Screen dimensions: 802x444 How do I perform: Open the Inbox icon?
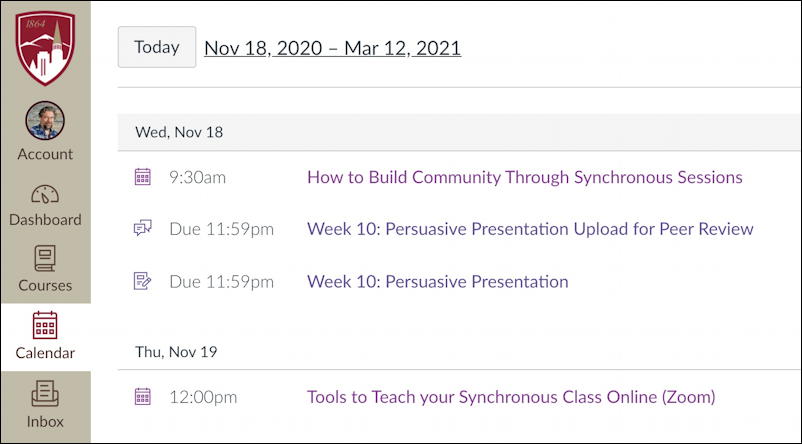(x=45, y=393)
